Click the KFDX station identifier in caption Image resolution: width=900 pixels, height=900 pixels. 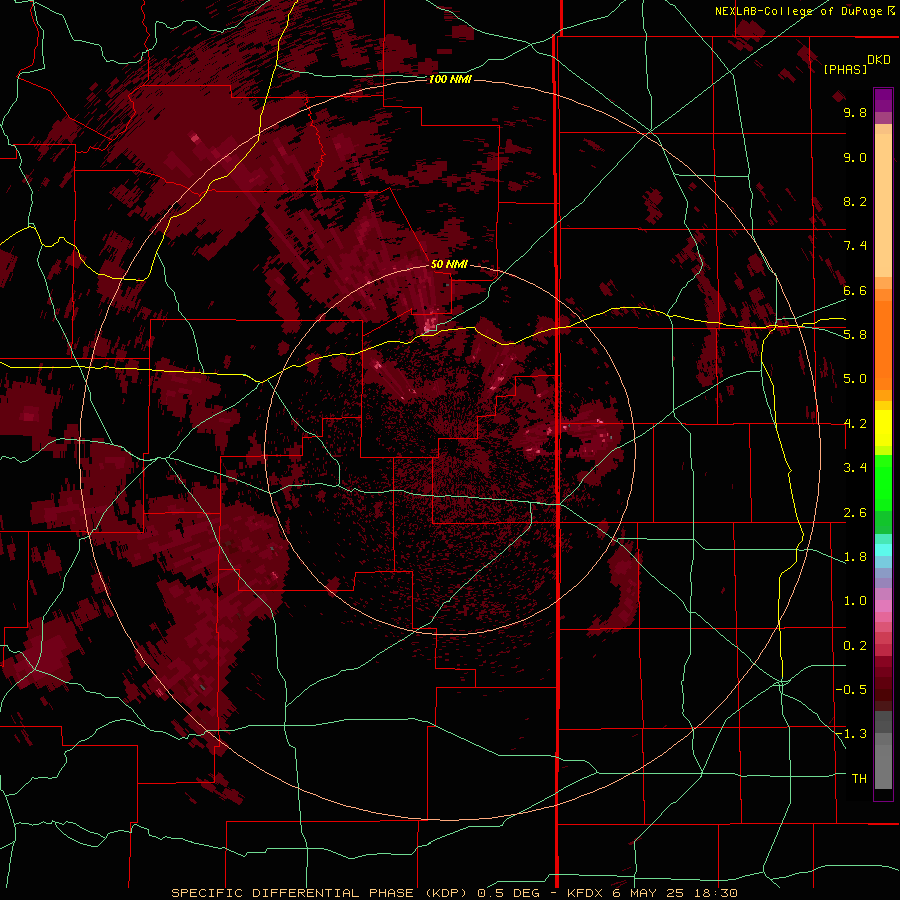tap(585, 893)
